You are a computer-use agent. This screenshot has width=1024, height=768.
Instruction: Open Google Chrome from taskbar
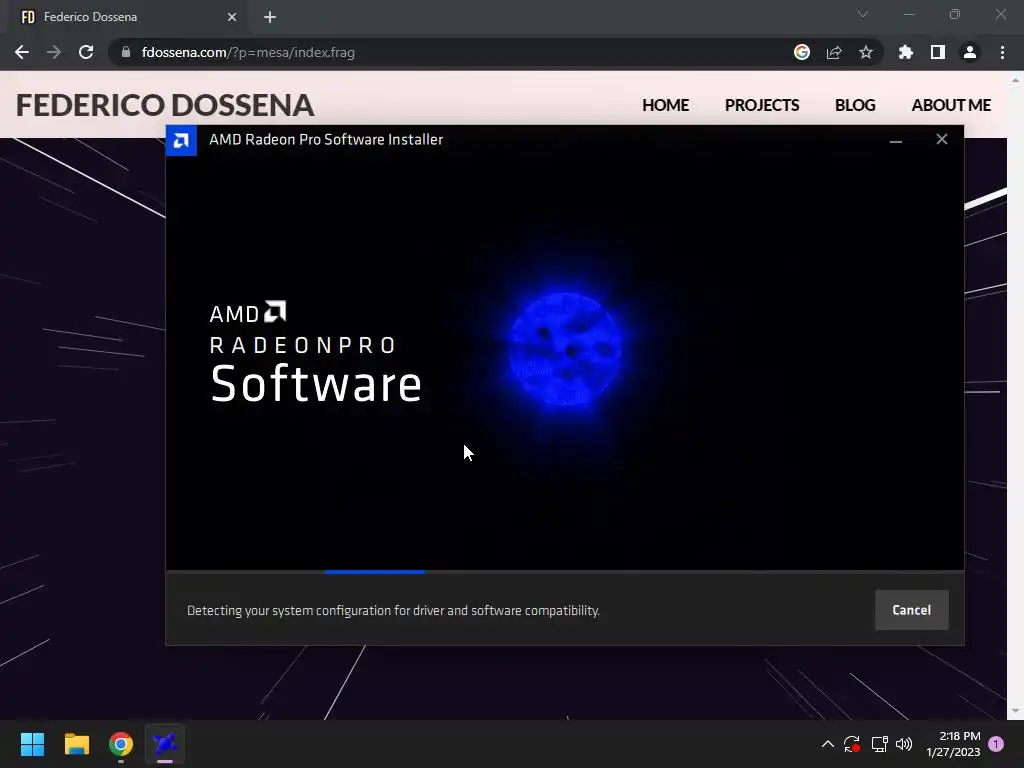[121, 744]
